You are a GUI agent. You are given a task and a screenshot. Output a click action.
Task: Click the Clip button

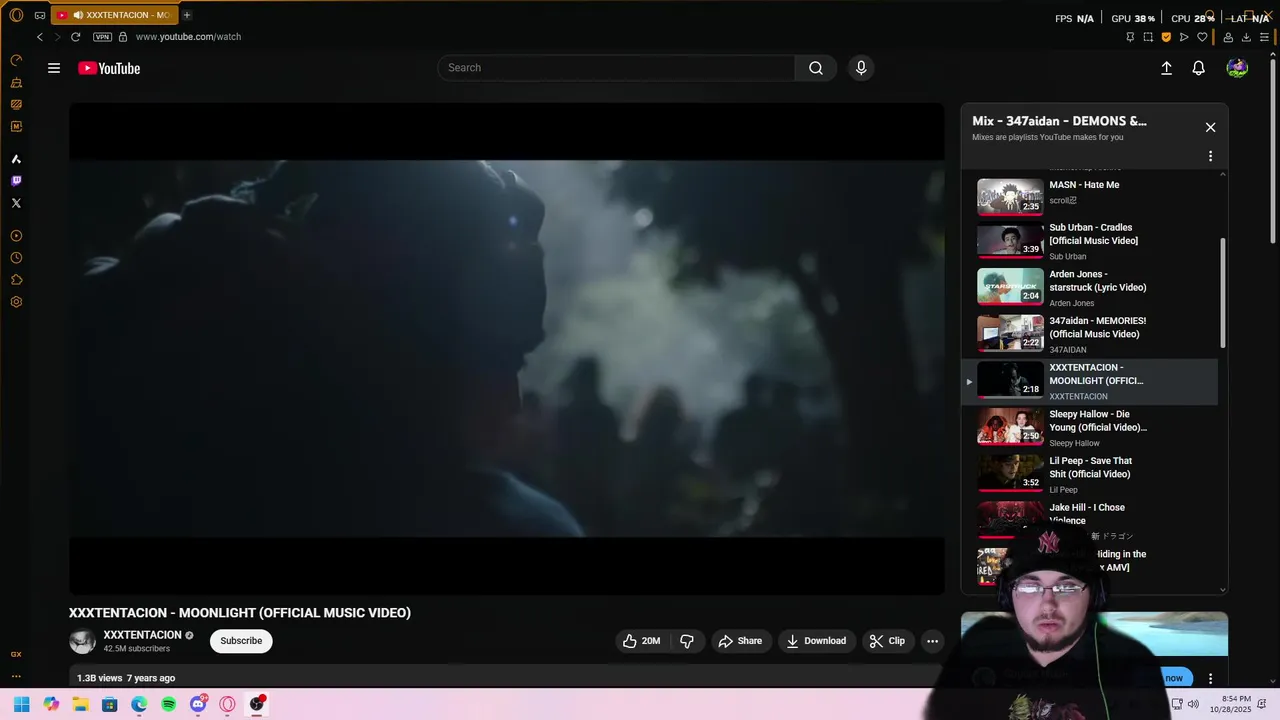coord(887,641)
